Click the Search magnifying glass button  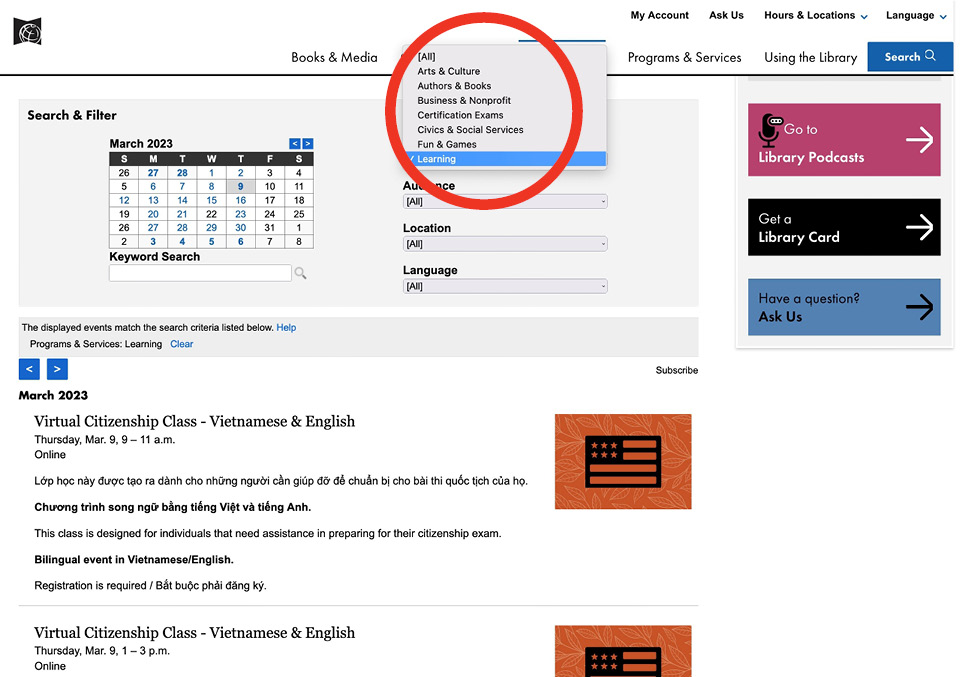[x=909, y=57]
